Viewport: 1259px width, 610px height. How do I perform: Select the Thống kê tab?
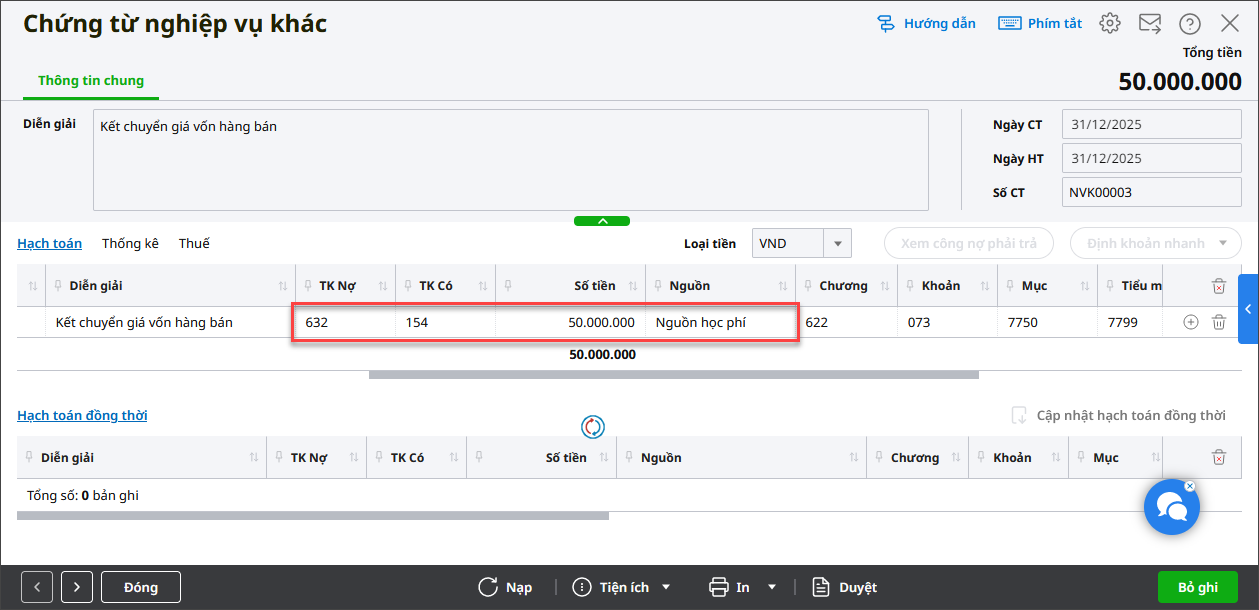tap(130, 243)
